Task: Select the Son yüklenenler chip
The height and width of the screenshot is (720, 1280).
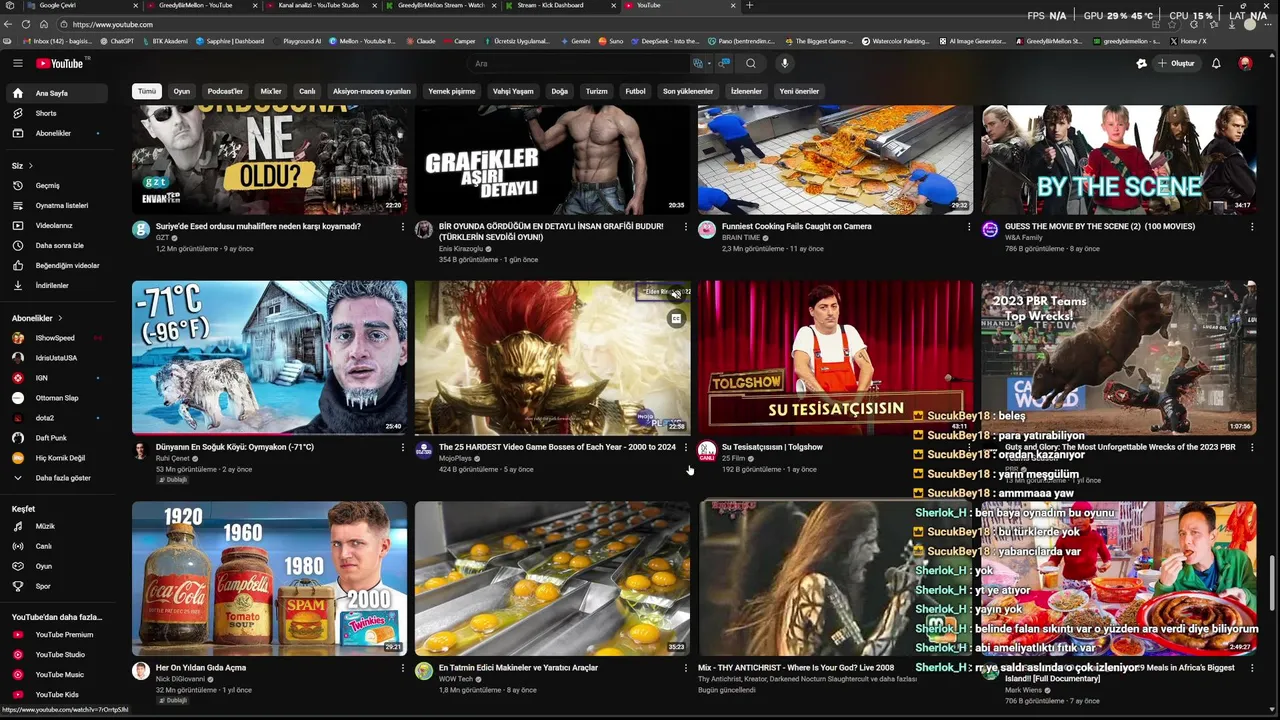Action: click(x=688, y=91)
